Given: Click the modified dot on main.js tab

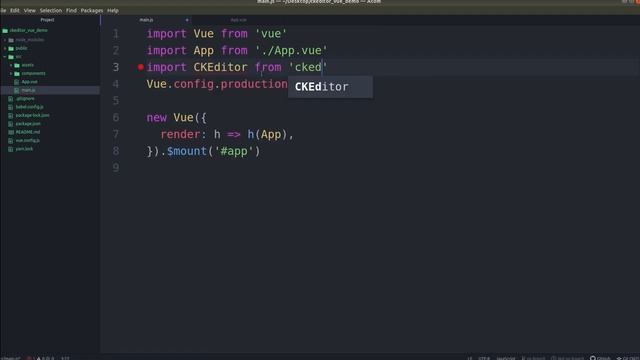Looking at the screenshot, I should pos(187,20).
